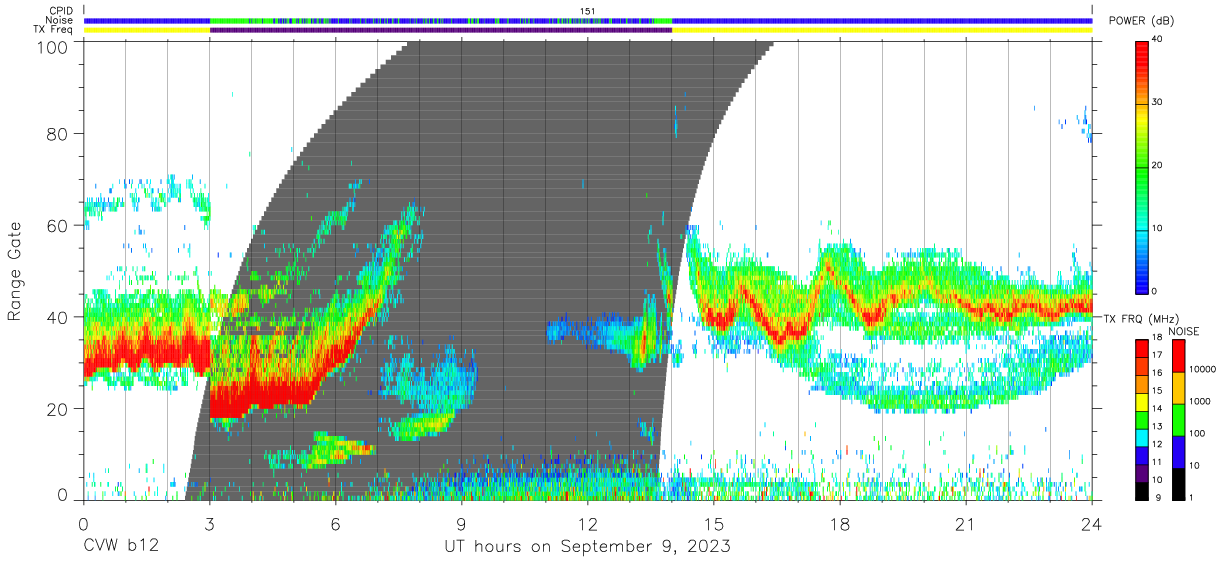Screen dimensions: 1228x567
Task: Select yellow segment of TX FRQ legend
Action: coord(1142,402)
